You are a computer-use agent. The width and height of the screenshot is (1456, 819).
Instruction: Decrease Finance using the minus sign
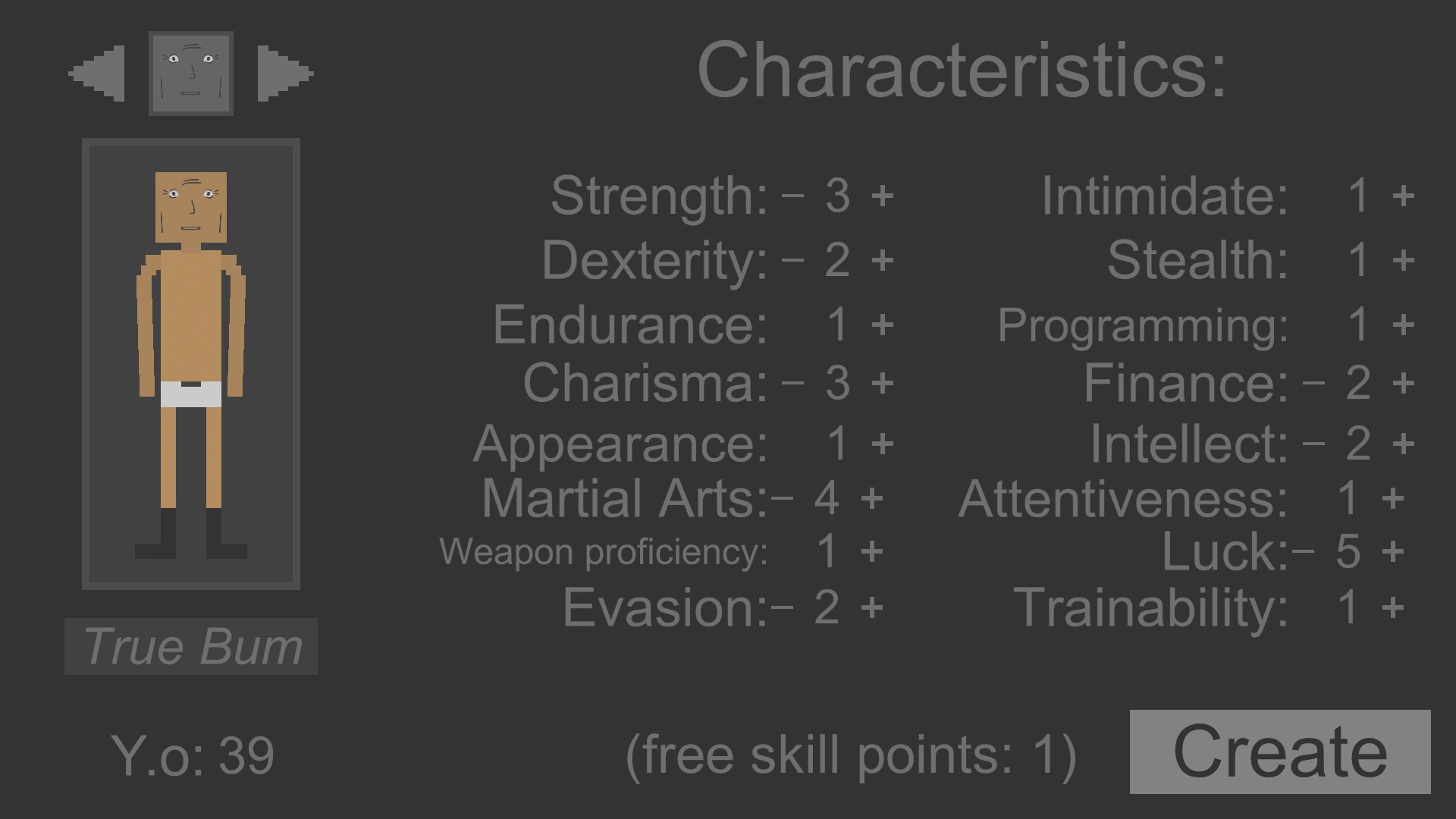[x=1313, y=382]
